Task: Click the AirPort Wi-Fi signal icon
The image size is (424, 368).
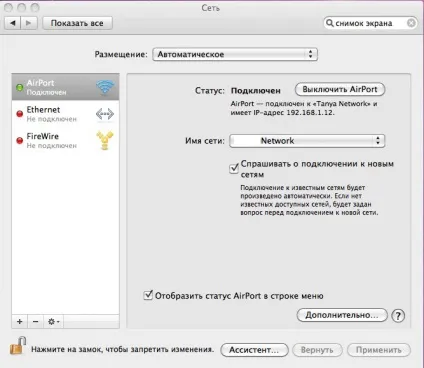Action: 105,87
